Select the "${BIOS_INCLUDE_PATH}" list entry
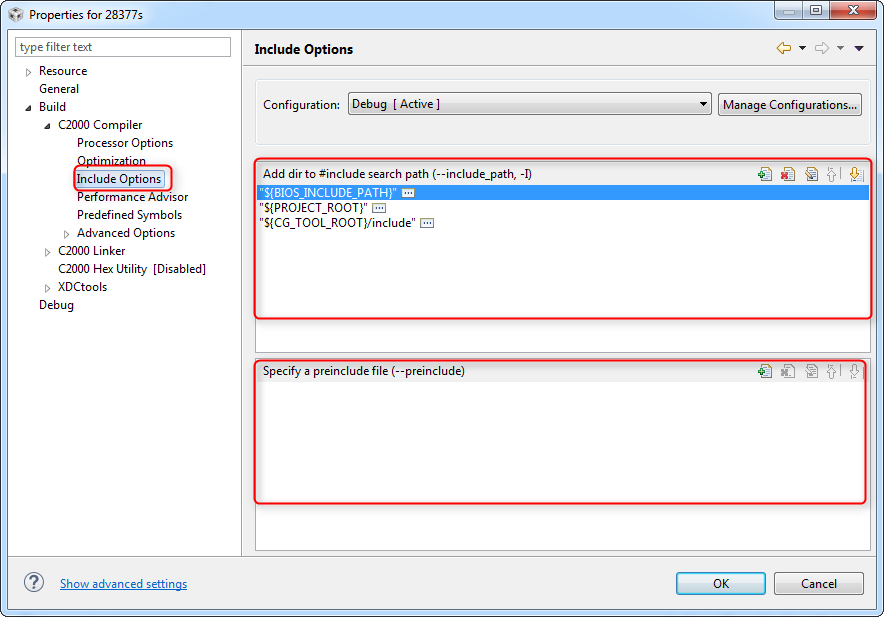884x617 pixels. point(563,193)
